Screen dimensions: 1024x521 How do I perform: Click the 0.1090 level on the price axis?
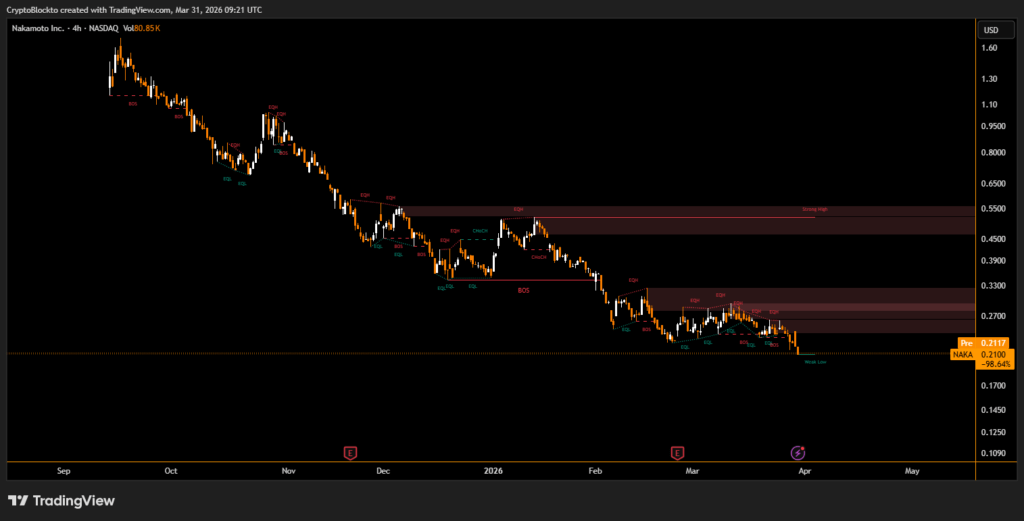point(993,454)
